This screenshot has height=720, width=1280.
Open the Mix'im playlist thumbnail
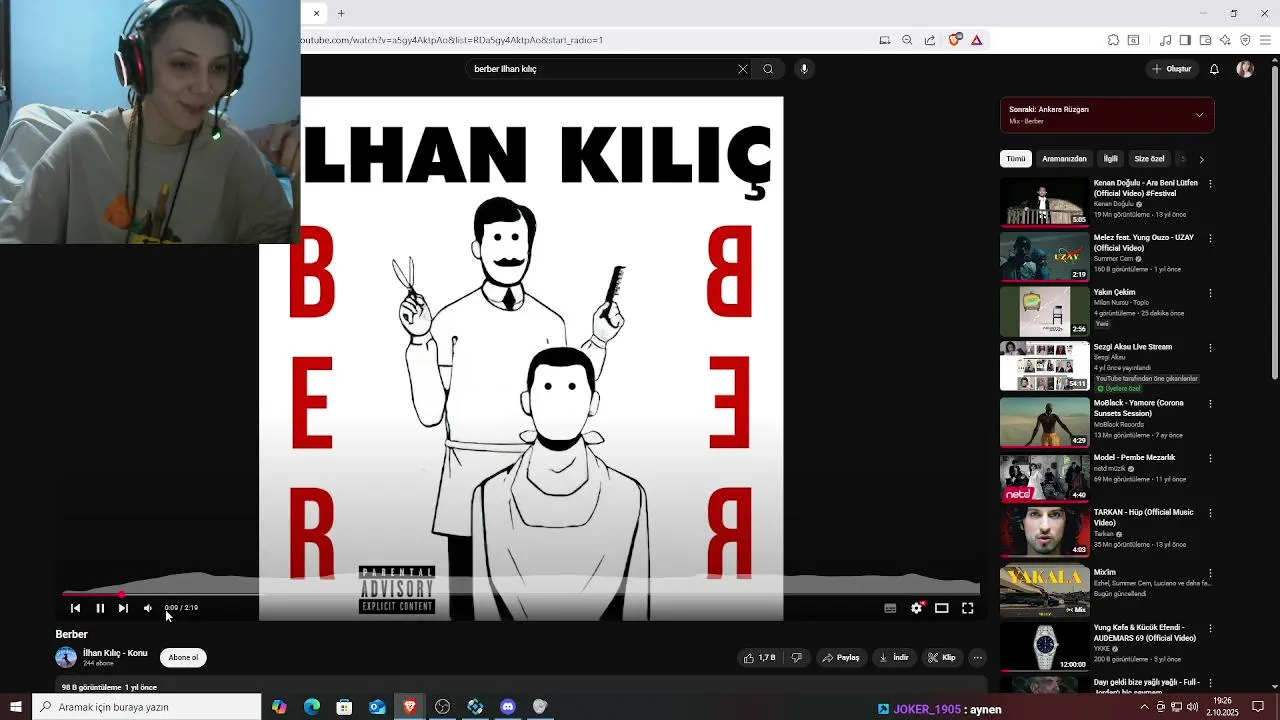pos(1044,591)
